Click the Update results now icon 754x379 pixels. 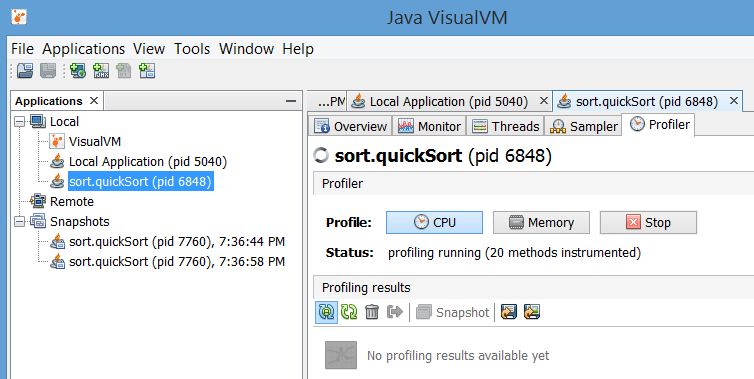349,312
